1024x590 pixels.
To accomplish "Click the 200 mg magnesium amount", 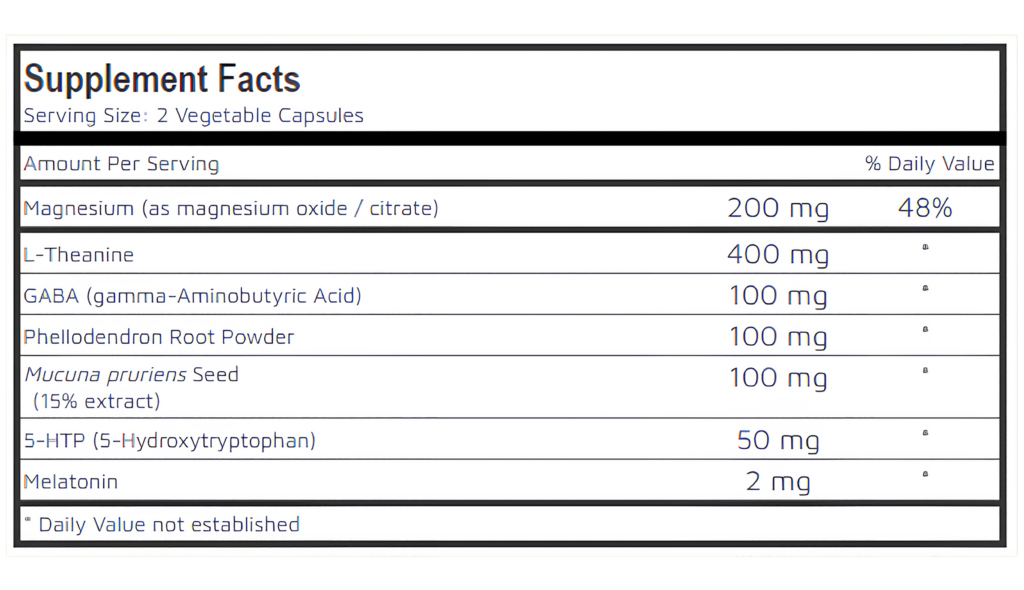I will [x=778, y=209].
